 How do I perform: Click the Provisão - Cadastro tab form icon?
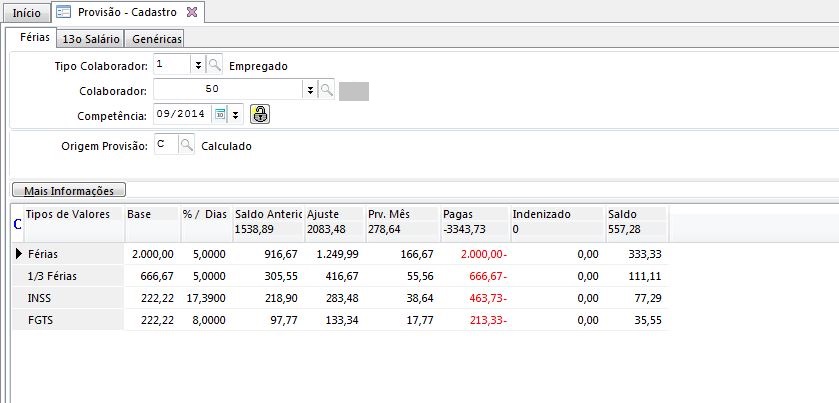tap(63, 13)
